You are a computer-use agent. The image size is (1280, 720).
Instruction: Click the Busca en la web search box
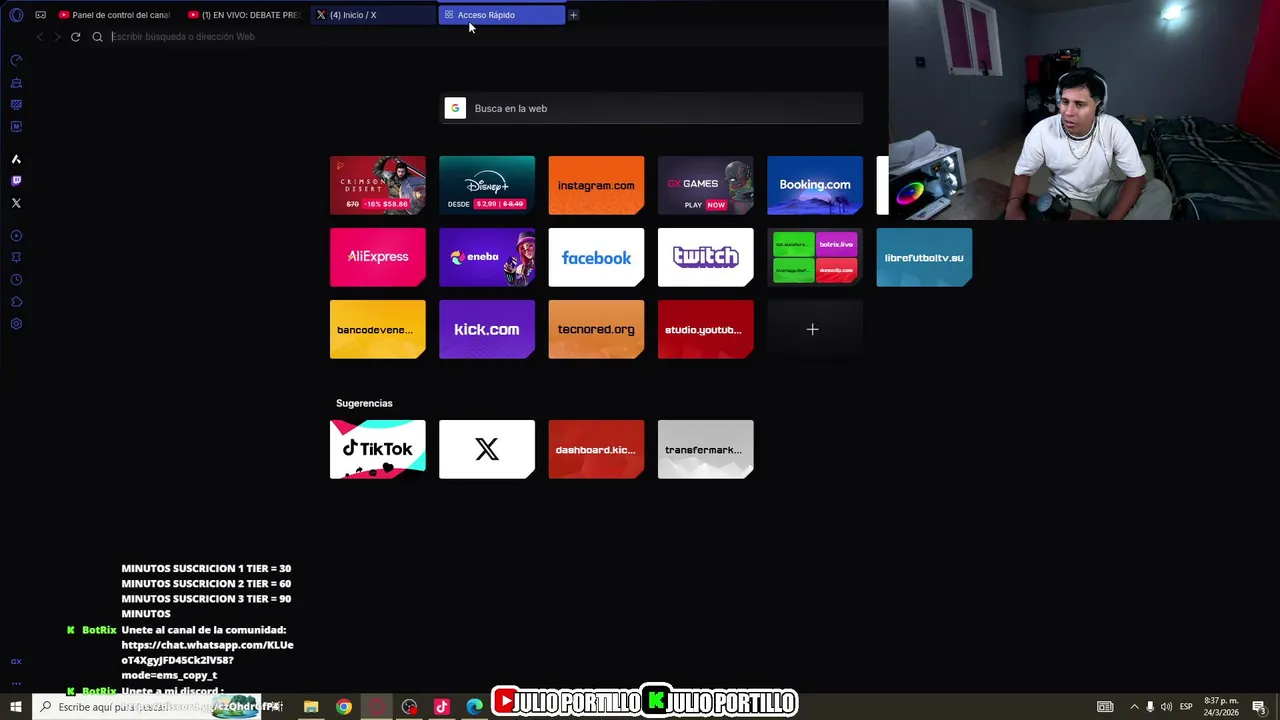coord(652,108)
